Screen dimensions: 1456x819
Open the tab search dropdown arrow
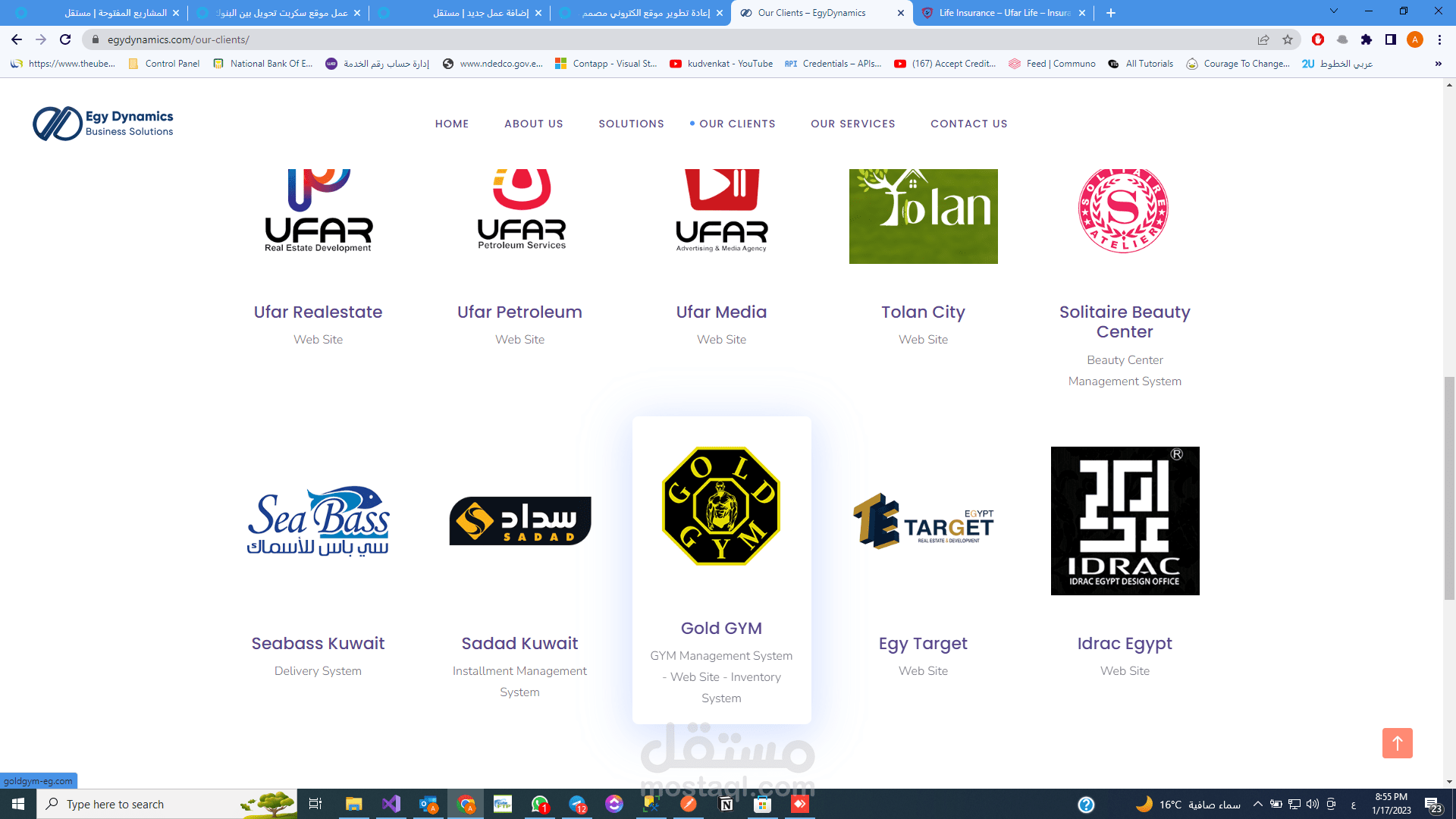point(1334,12)
